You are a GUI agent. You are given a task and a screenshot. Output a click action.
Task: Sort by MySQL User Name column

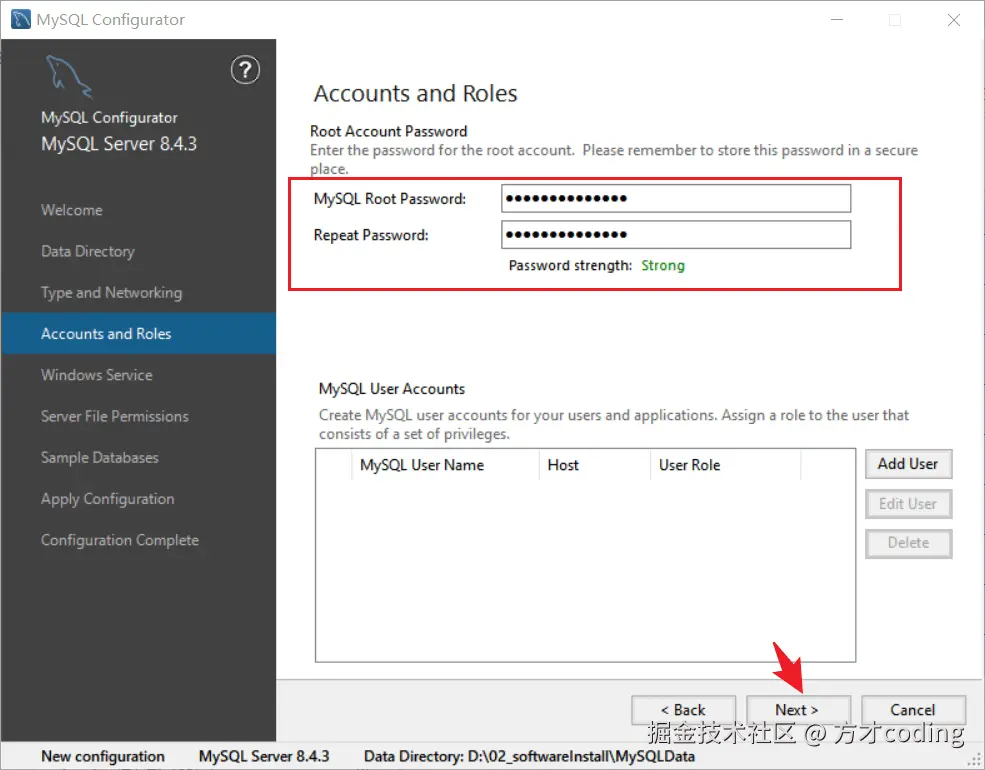[x=445, y=465]
